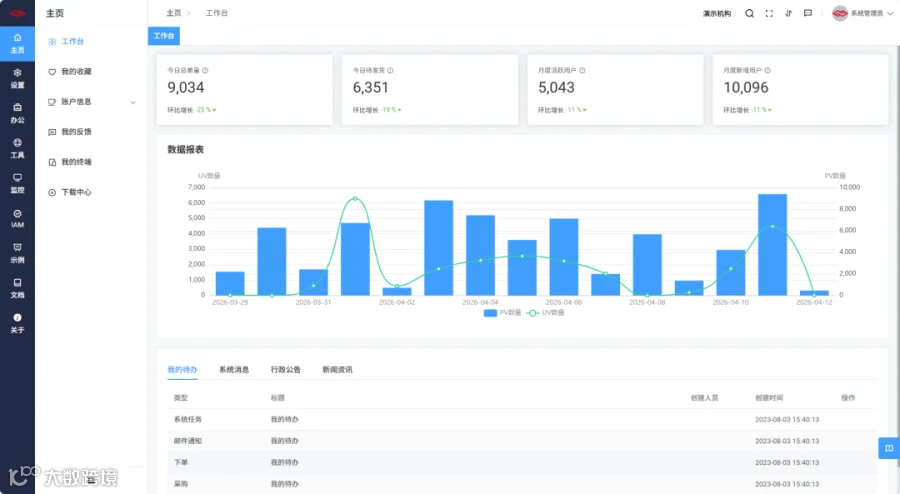Toggle fullscreen icon in header
900x494 pixels.
[x=769, y=13]
